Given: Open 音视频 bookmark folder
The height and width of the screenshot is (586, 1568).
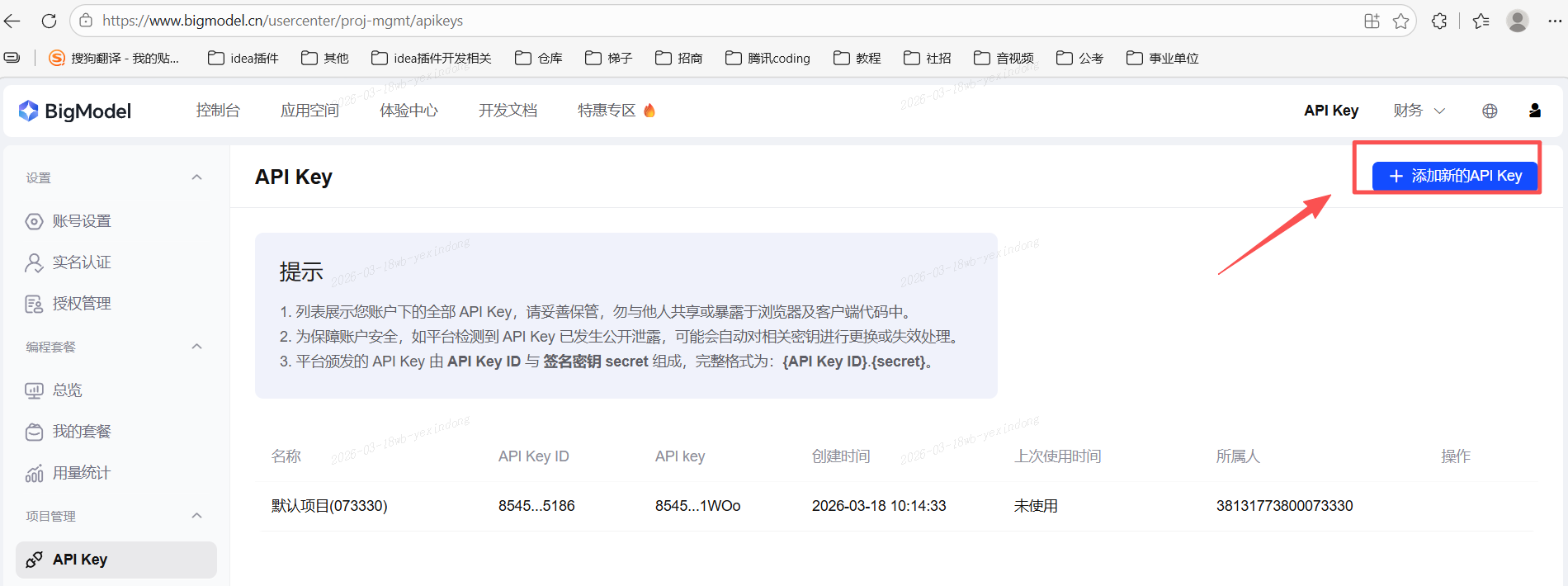Looking at the screenshot, I should click(1004, 58).
